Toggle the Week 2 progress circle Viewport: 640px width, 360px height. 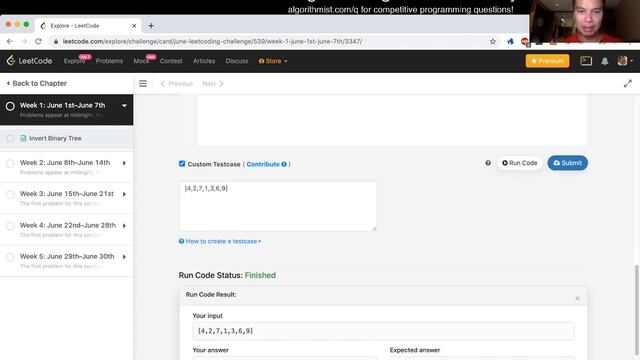[x=10, y=163]
